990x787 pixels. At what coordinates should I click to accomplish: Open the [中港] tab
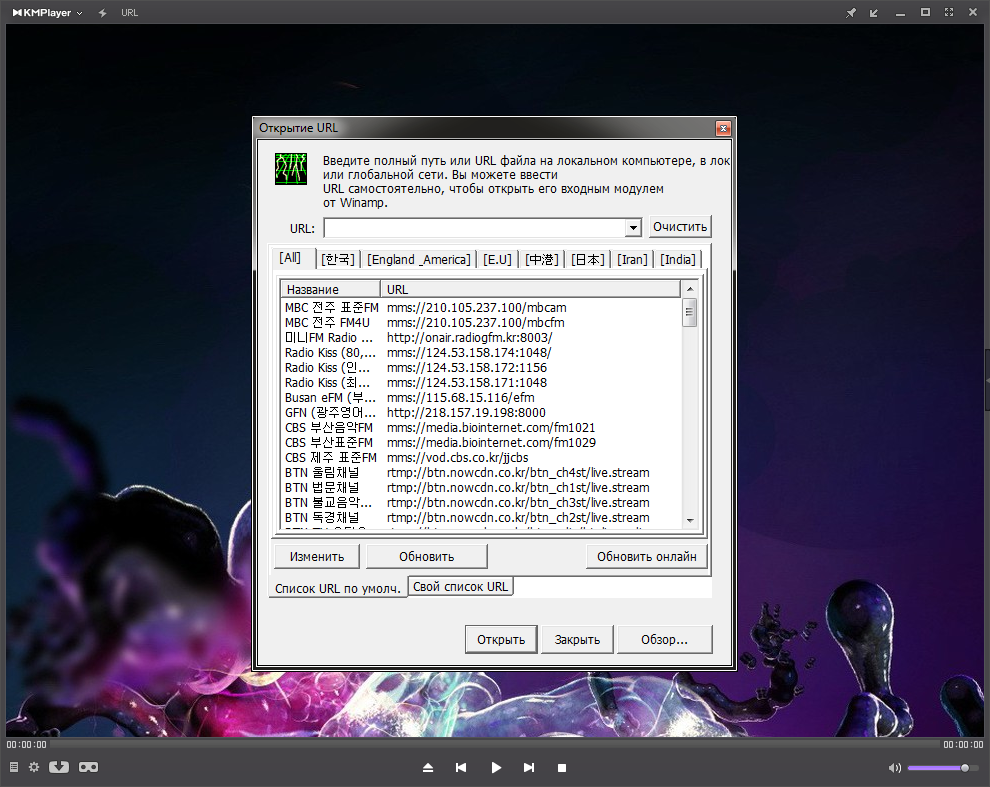point(542,260)
